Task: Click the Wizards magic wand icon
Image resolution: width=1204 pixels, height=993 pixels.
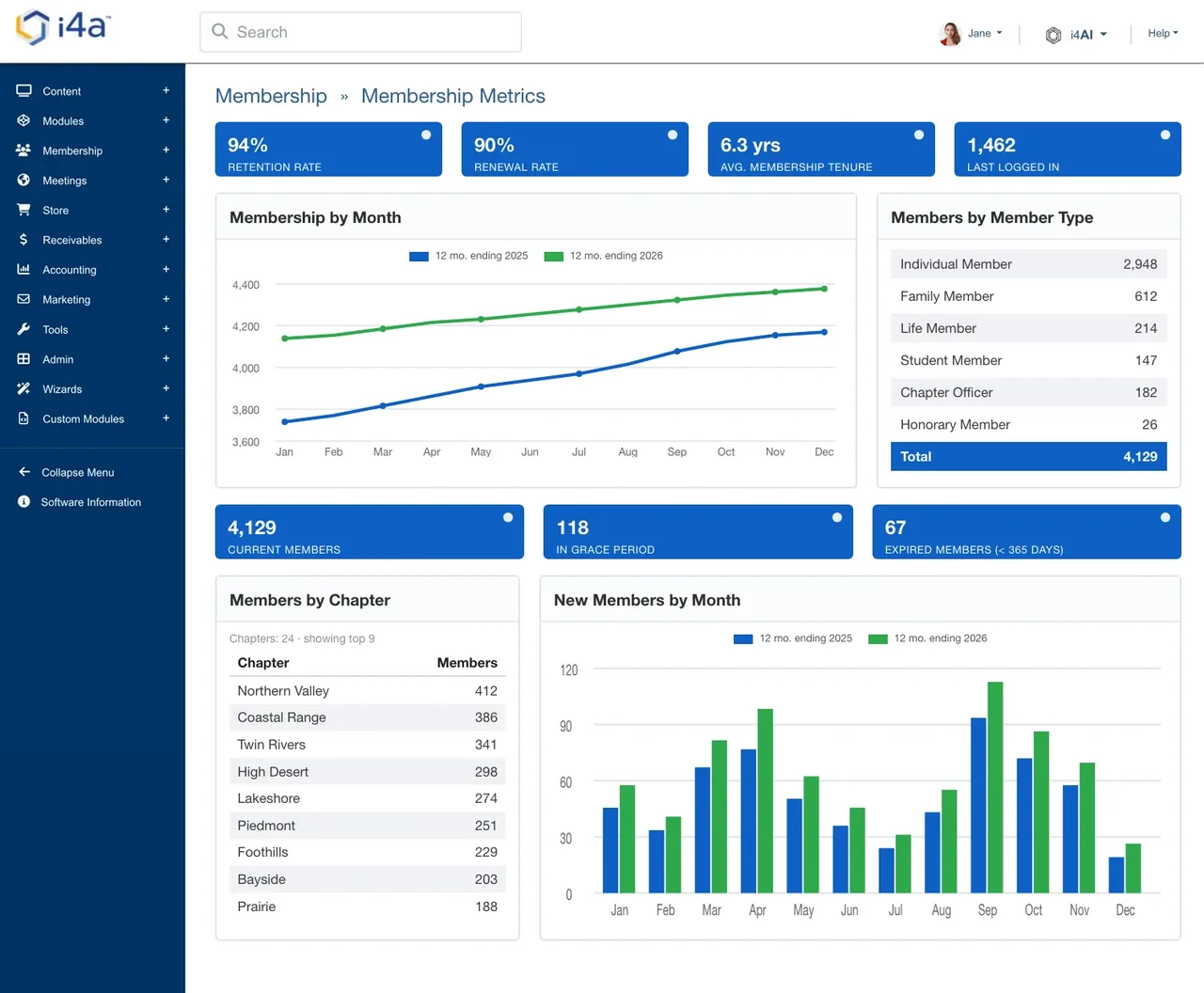Action: pos(24,388)
